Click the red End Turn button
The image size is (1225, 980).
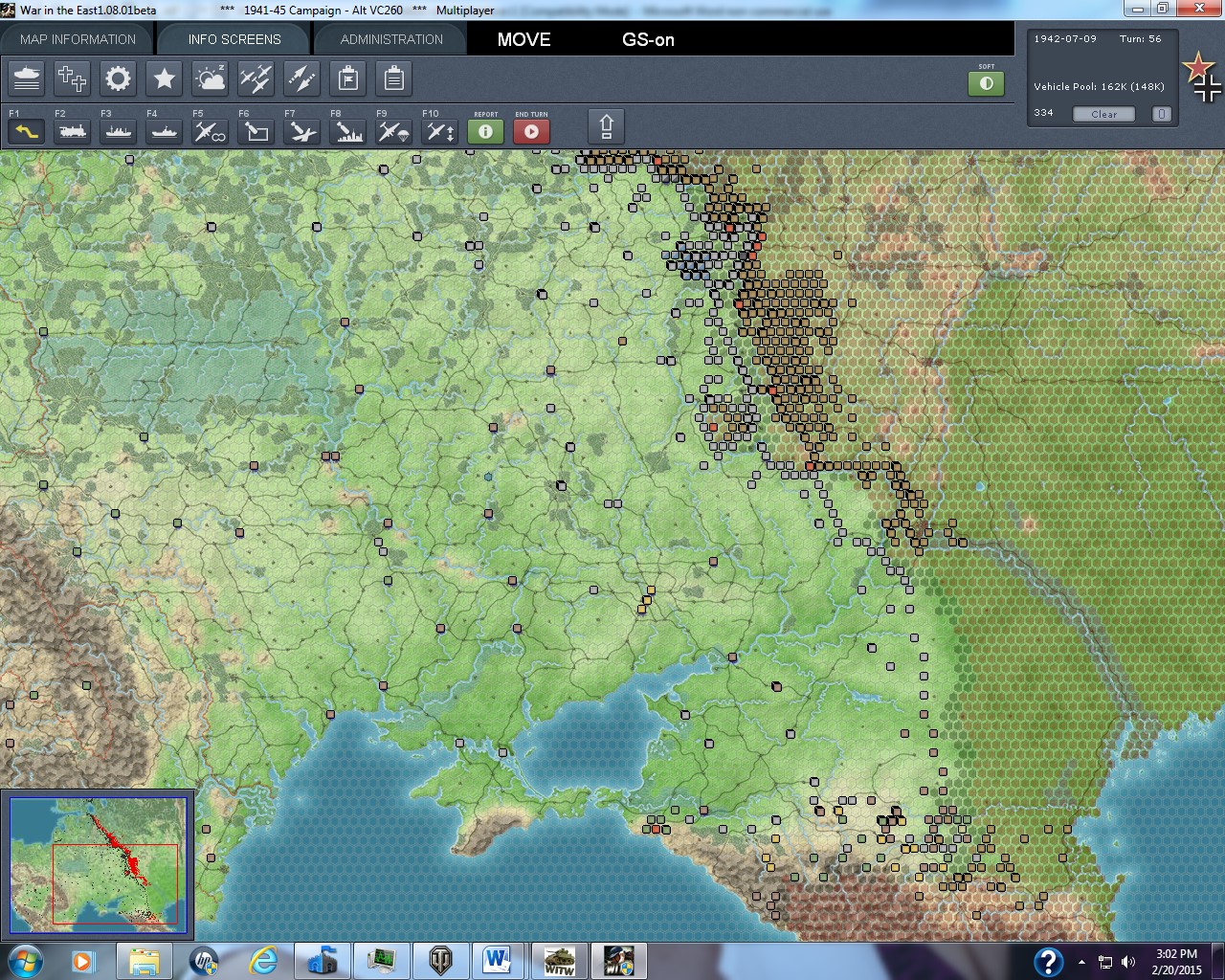click(531, 131)
